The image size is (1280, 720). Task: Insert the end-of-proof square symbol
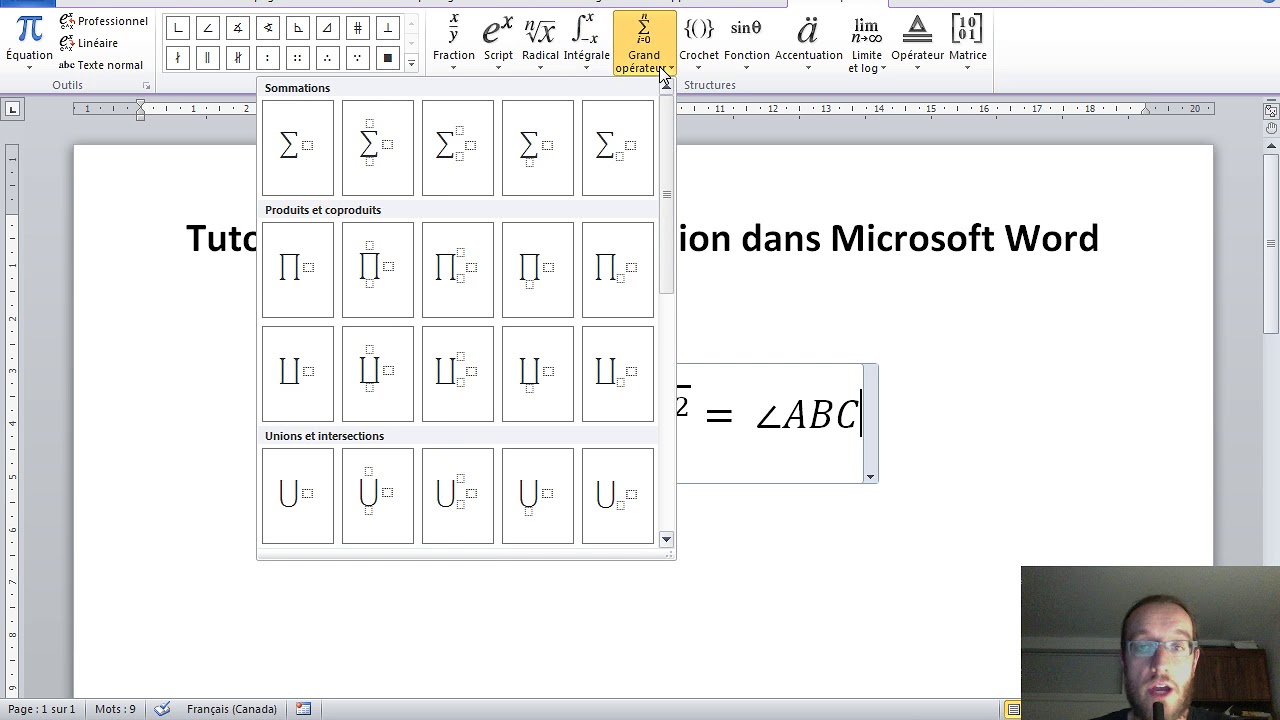pyautogui.click(x=388, y=58)
